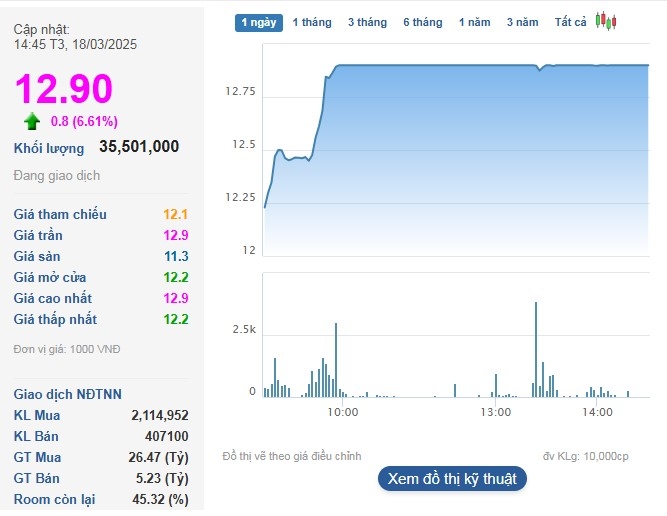This screenshot has height=516, width=667.
Task: Click the price dip on the line chart
Action: point(538,69)
